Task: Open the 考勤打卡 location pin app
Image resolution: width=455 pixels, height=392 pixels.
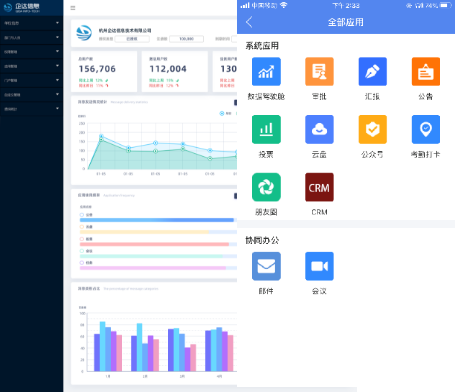Action: tap(426, 129)
